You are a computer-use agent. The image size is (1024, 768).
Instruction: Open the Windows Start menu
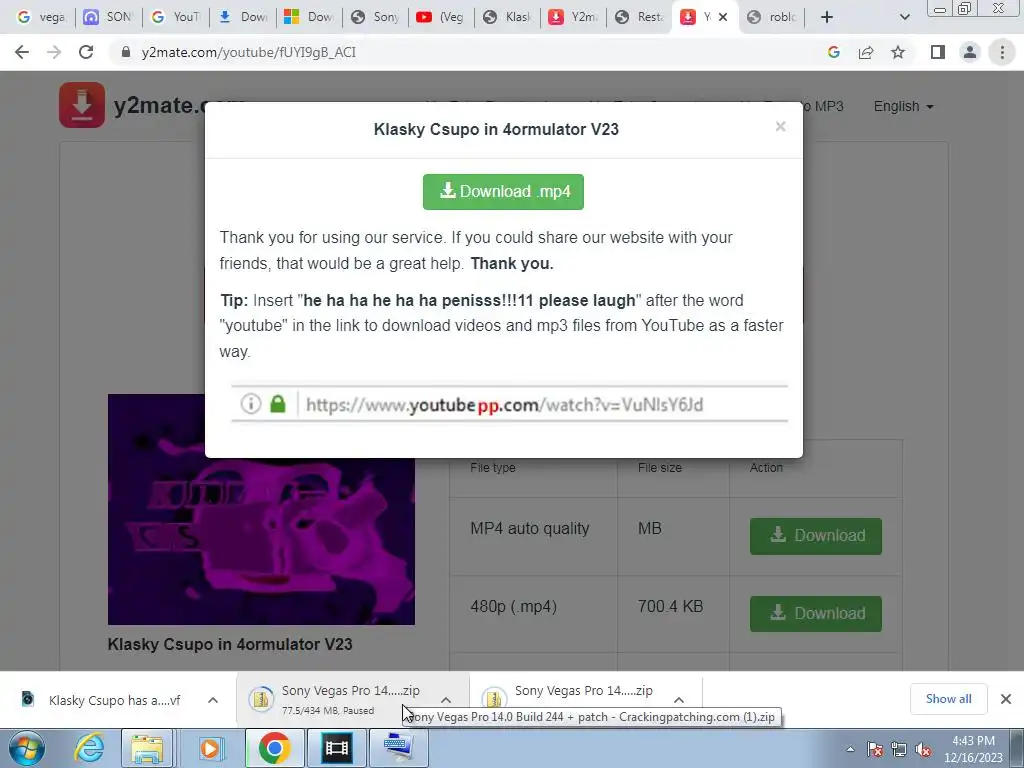[26, 748]
